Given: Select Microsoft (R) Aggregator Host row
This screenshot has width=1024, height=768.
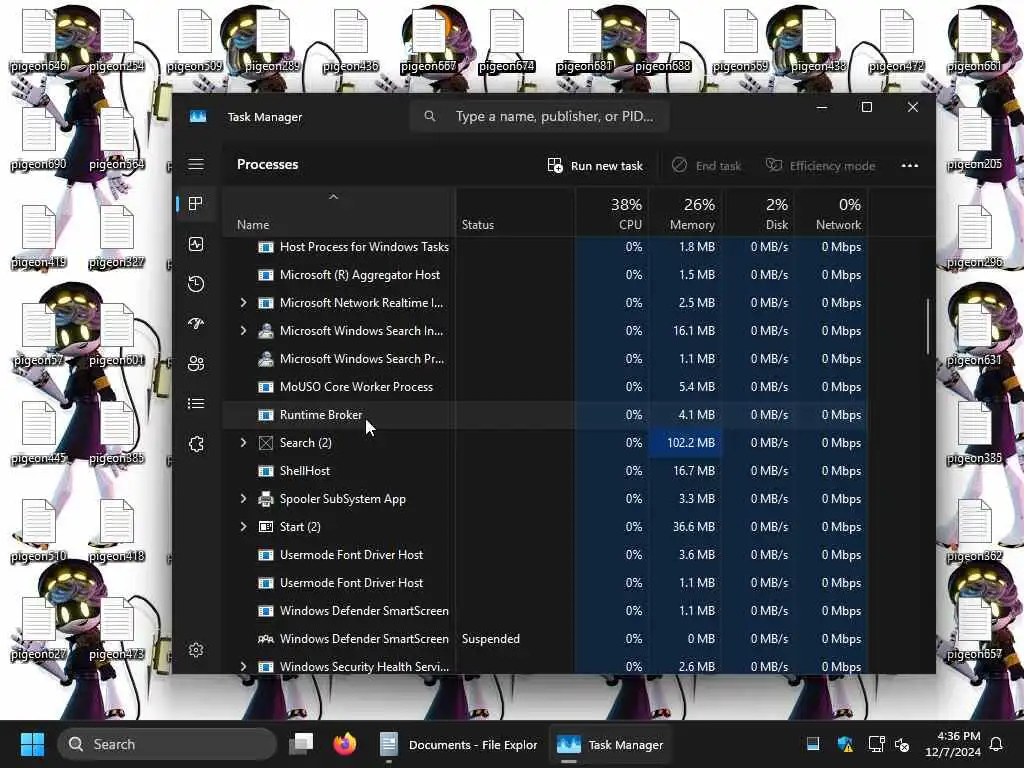Looking at the screenshot, I should tap(545, 275).
